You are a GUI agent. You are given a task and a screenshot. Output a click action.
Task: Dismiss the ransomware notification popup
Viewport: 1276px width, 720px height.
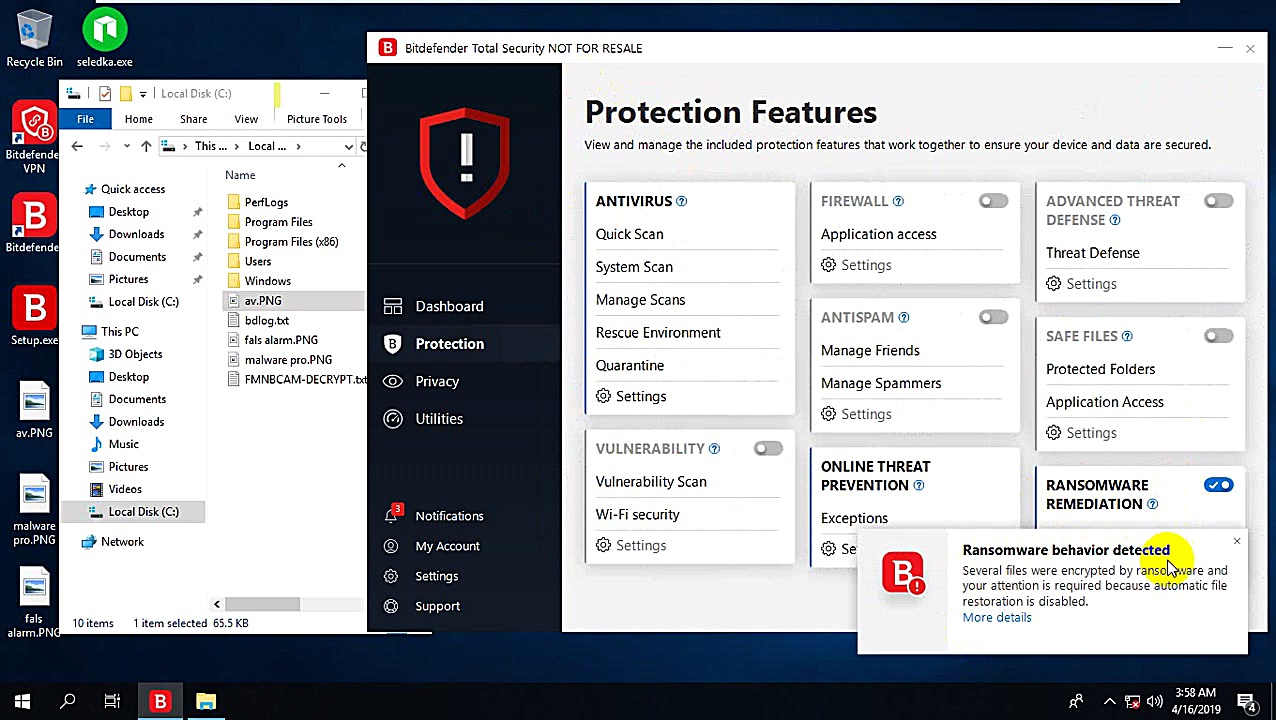click(1237, 541)
